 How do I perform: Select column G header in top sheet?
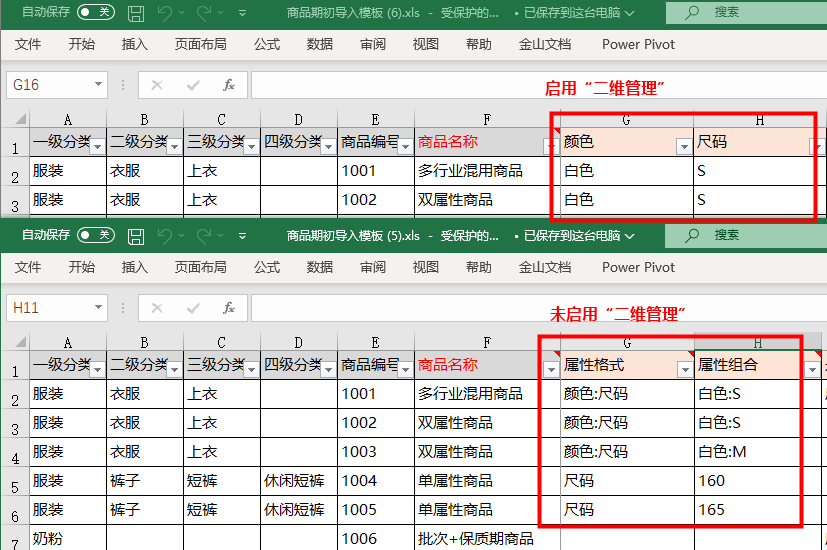(x=627, y=120)
